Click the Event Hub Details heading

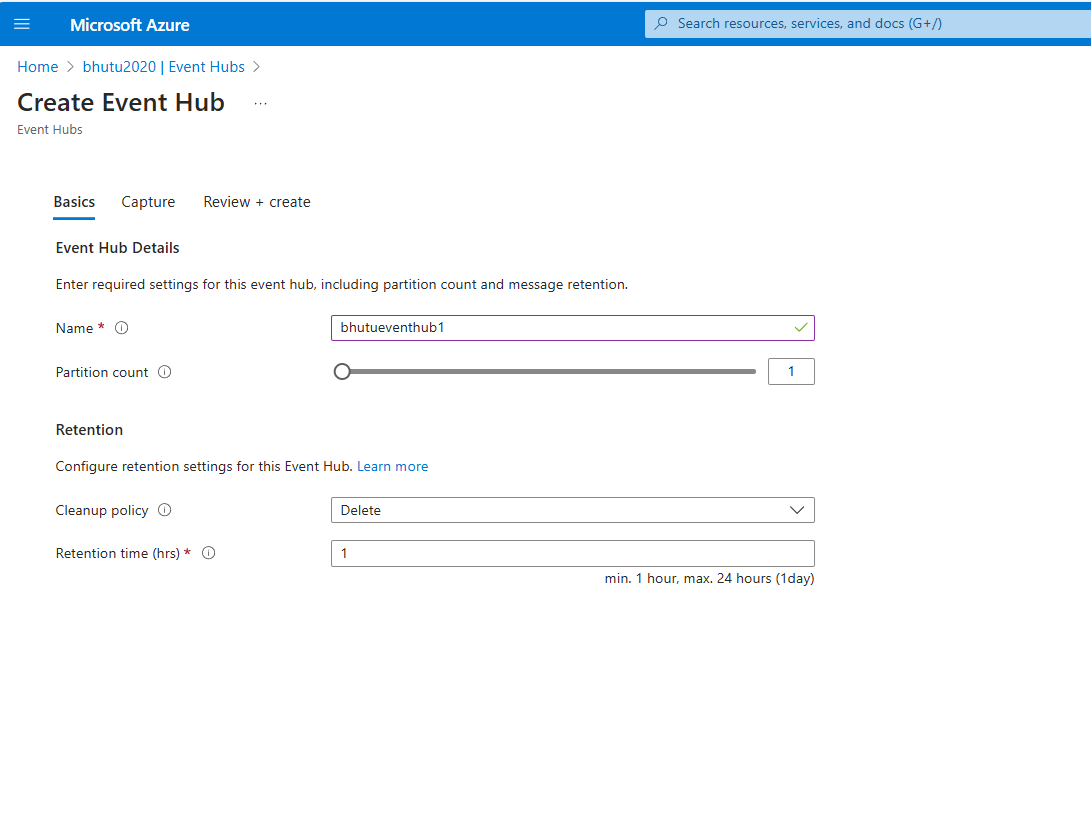tap(118, 248)
